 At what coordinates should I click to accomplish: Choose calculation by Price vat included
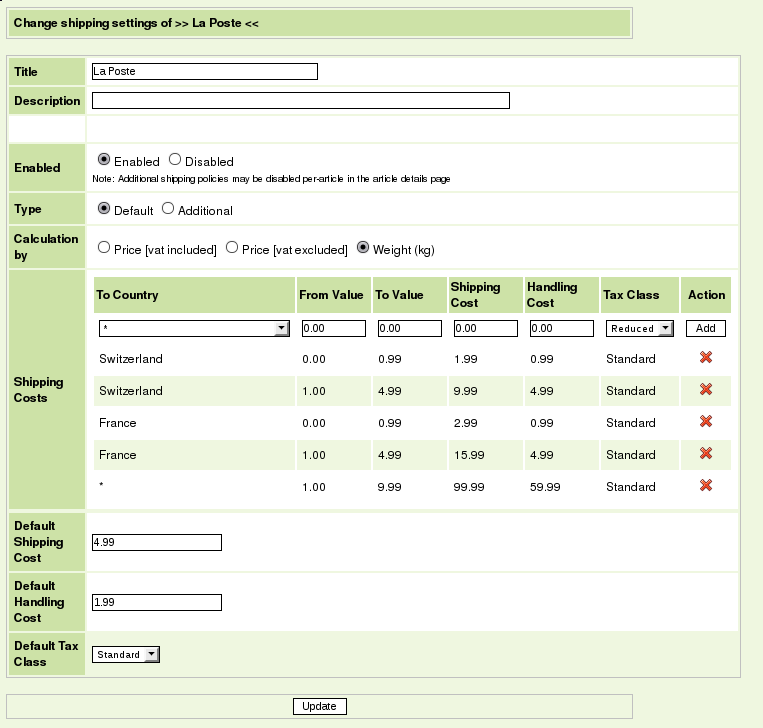click(x=104, y=248)
